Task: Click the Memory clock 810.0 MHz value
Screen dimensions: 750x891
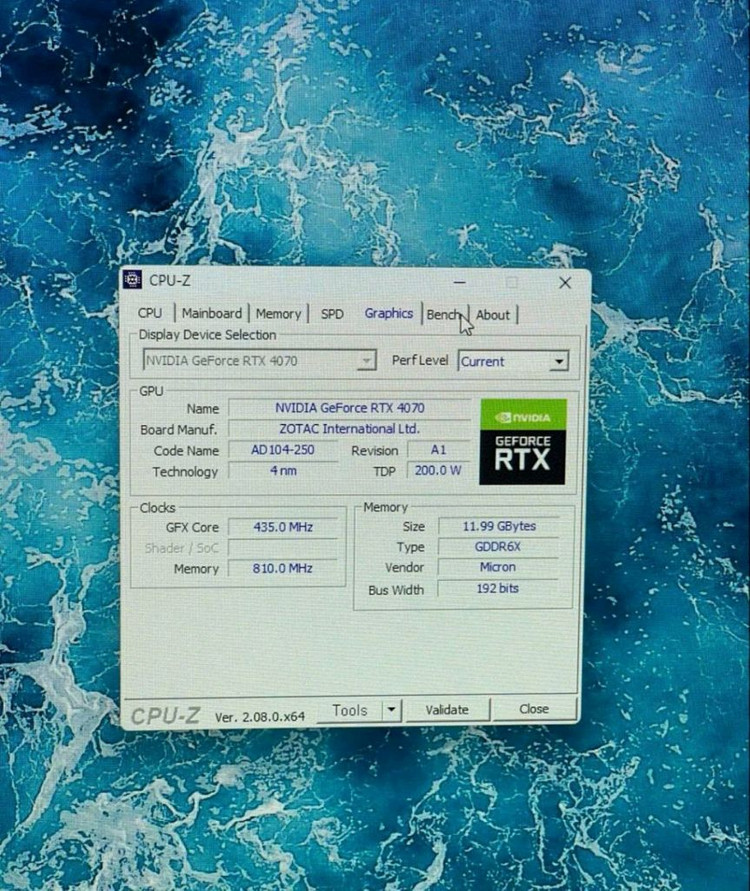Action: click(x=283, y=568)
